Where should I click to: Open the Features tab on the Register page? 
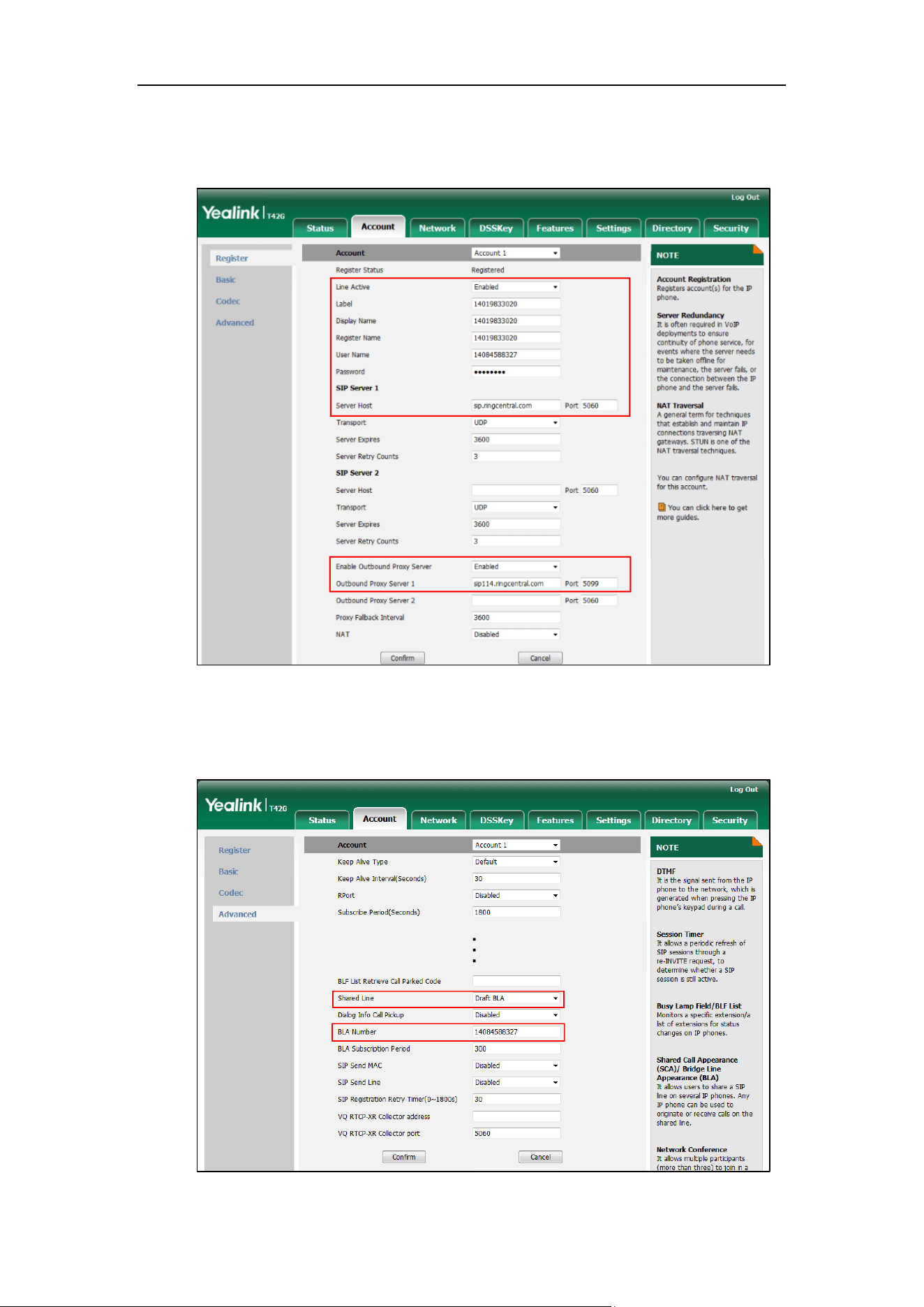555,228
